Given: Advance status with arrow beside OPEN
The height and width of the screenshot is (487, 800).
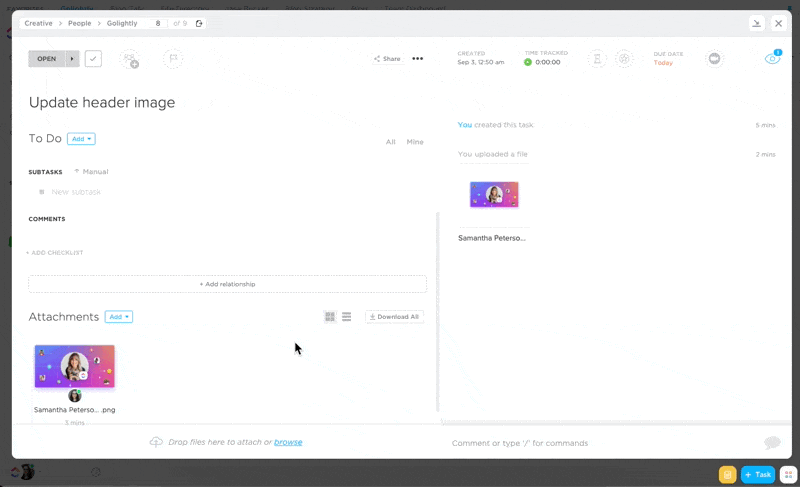Looking at the screenshot, I should coord(72,59).
